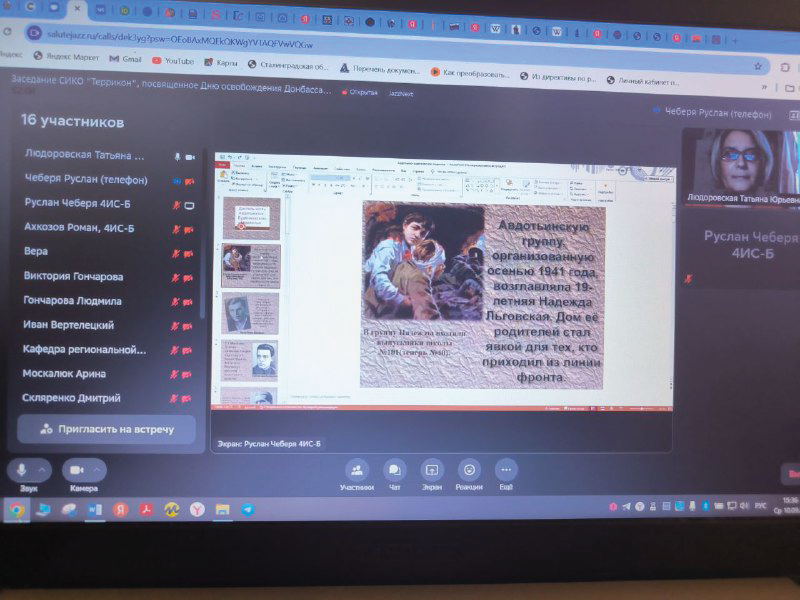This screenshot has height=600, width=800.
Task: Click muted mic icon for Скляренко Дмитрий
Action: (174, 398)
